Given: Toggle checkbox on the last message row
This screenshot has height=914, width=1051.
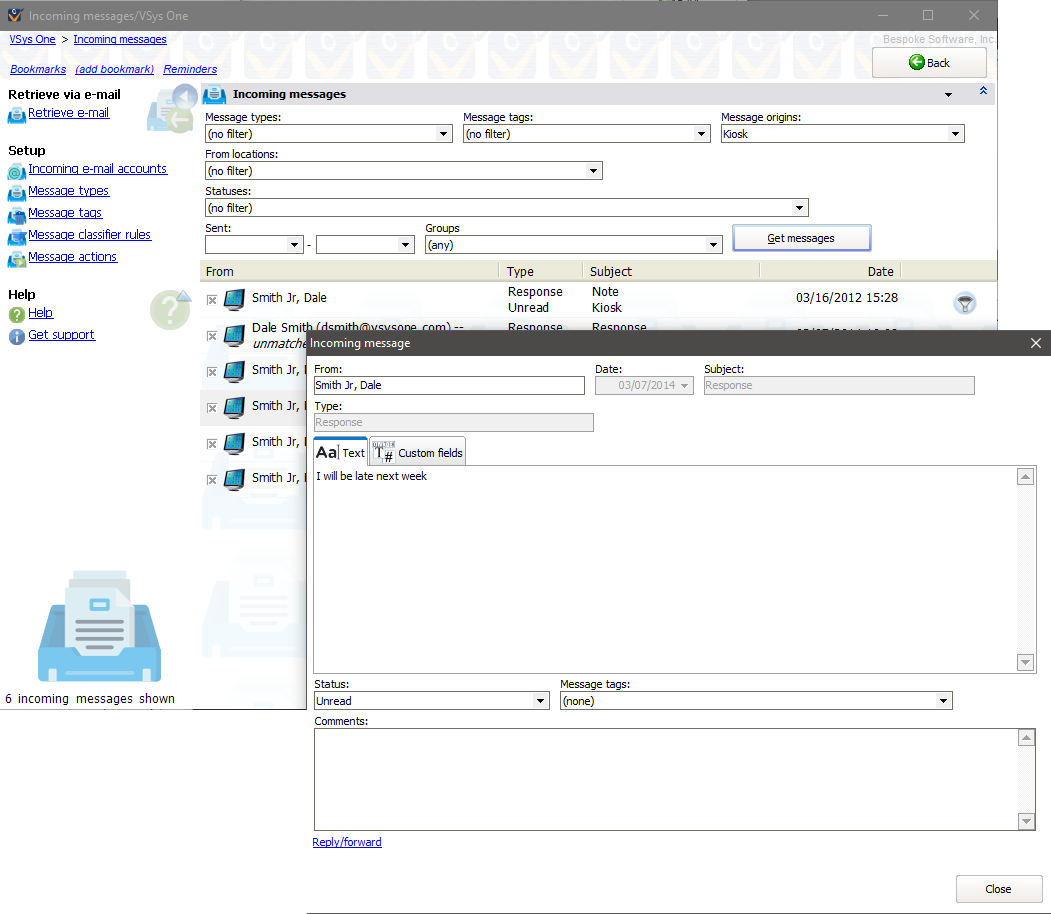Looking at the screenshot, I should [x=211, y=480].
